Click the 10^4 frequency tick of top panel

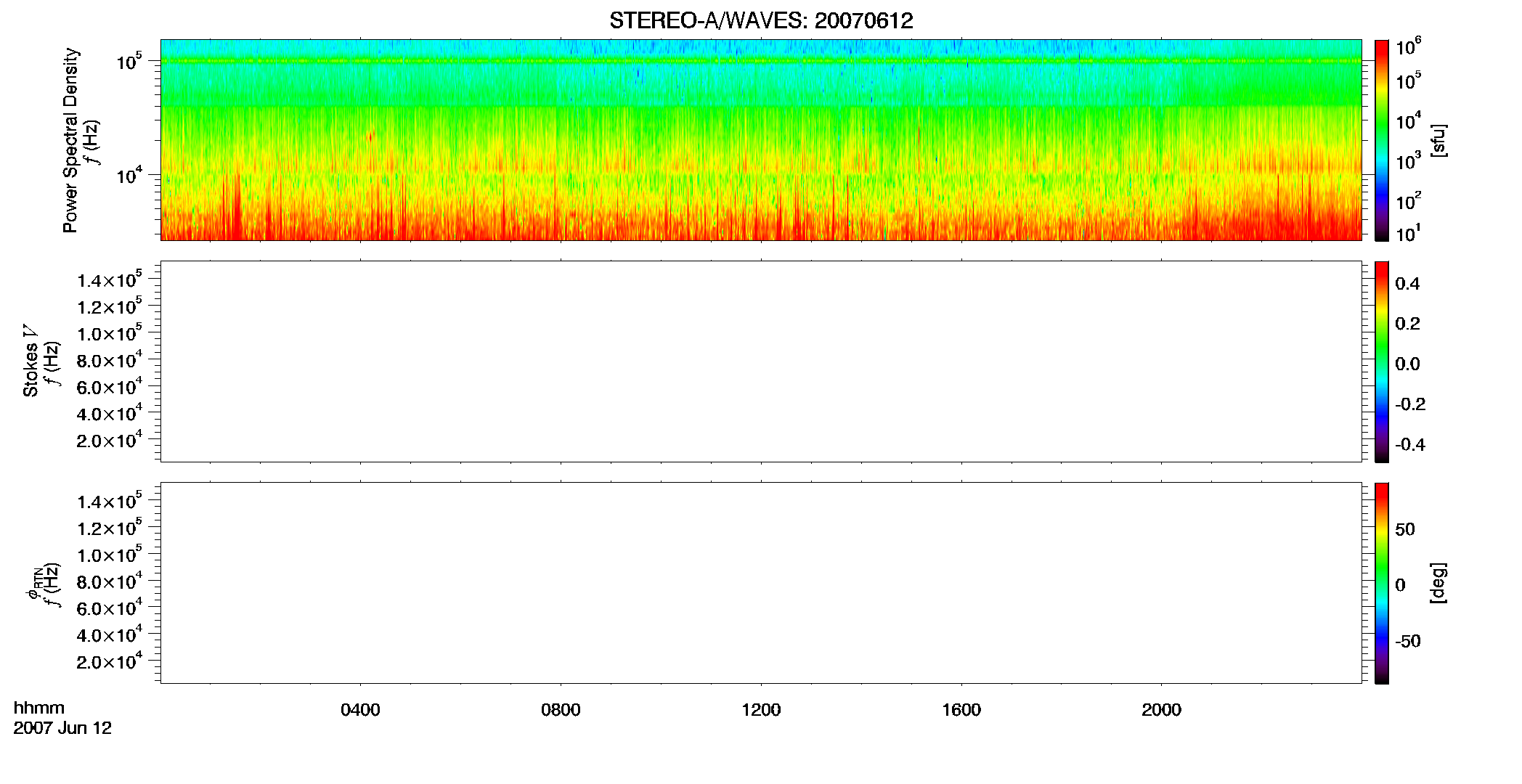point(129,175)
